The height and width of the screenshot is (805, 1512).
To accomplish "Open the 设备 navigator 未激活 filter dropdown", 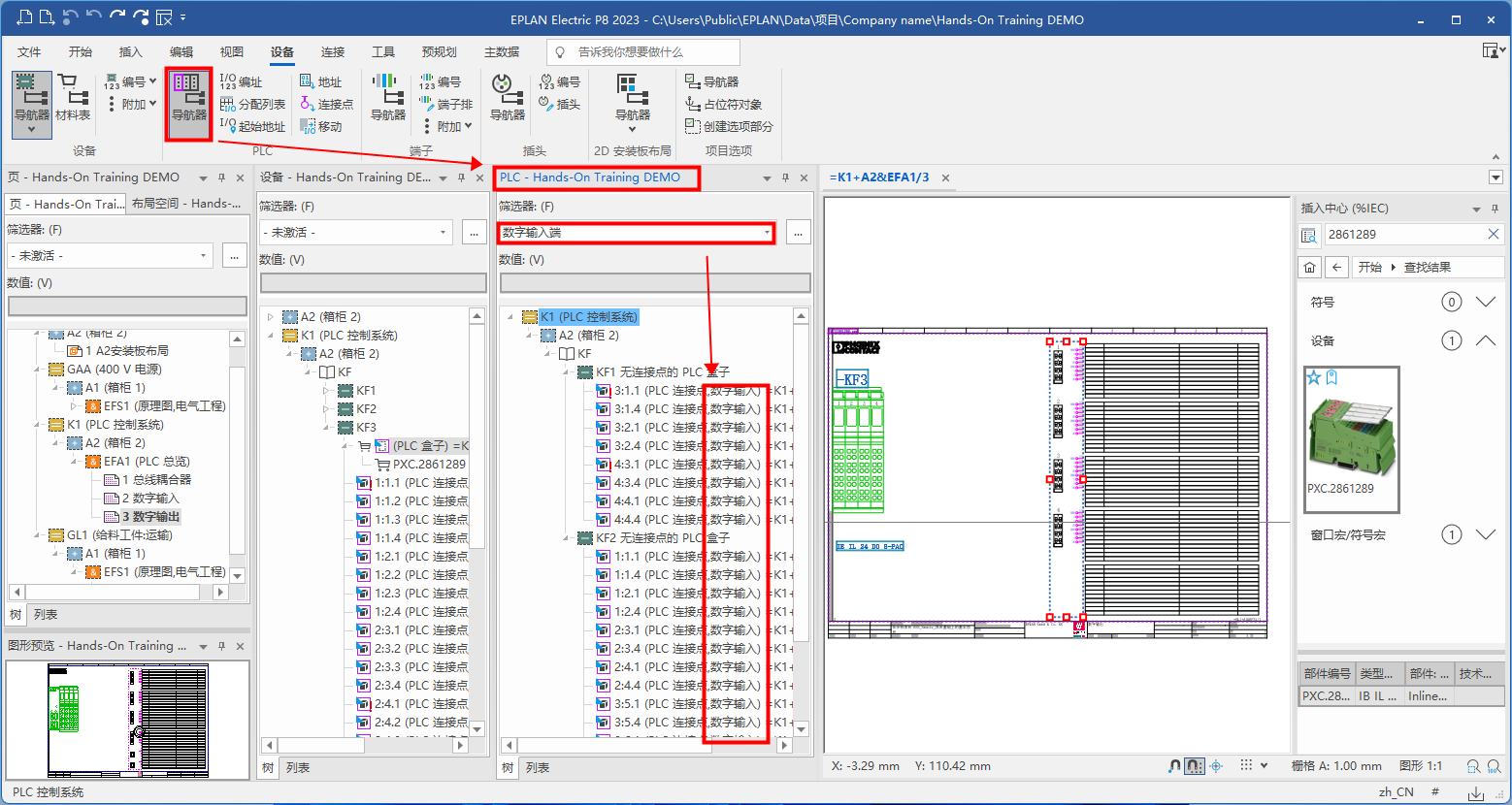I will pyautogui.click(x=443, y=232).
